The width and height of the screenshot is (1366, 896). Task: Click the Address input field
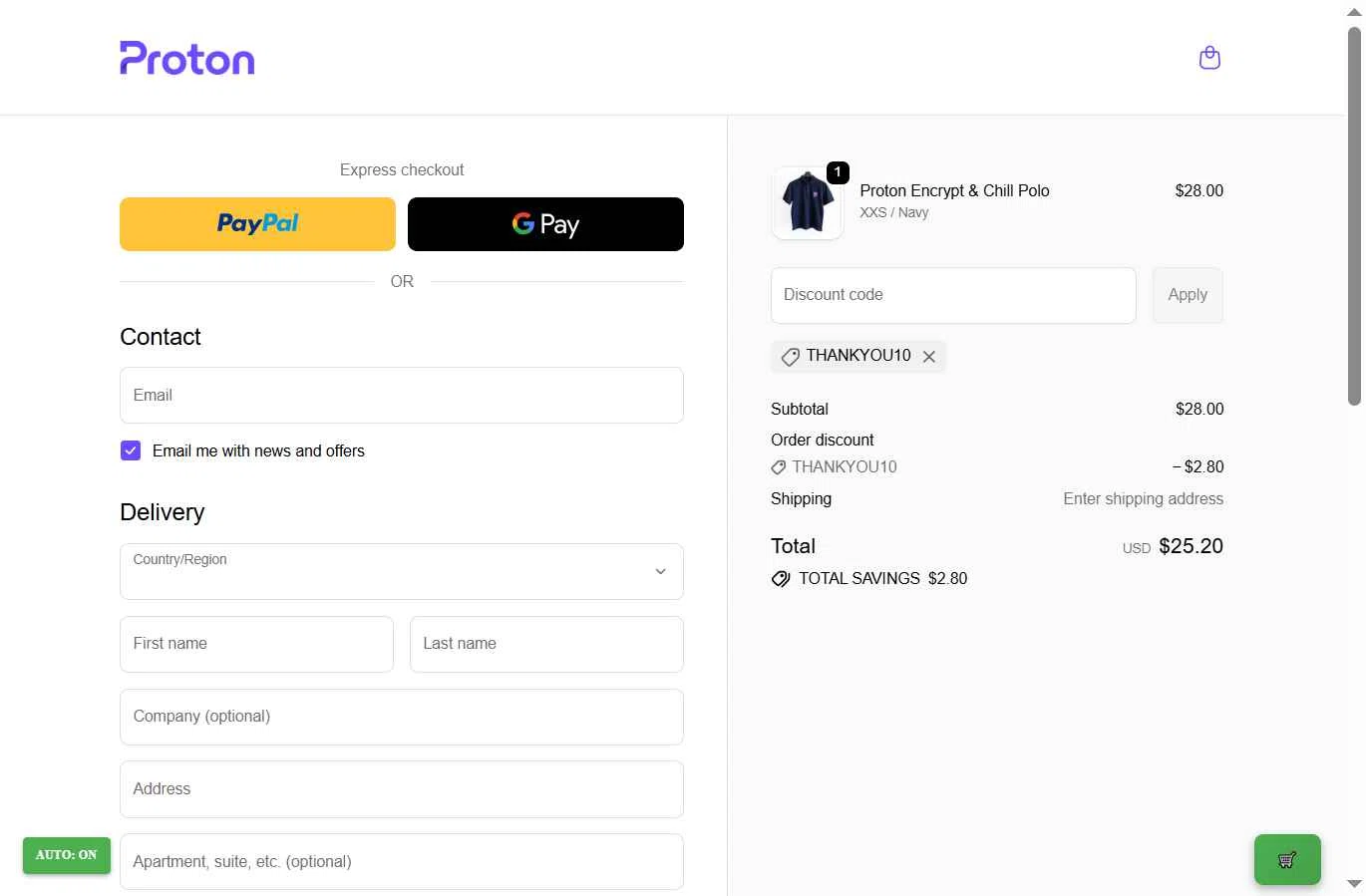(x=402, y=789)
